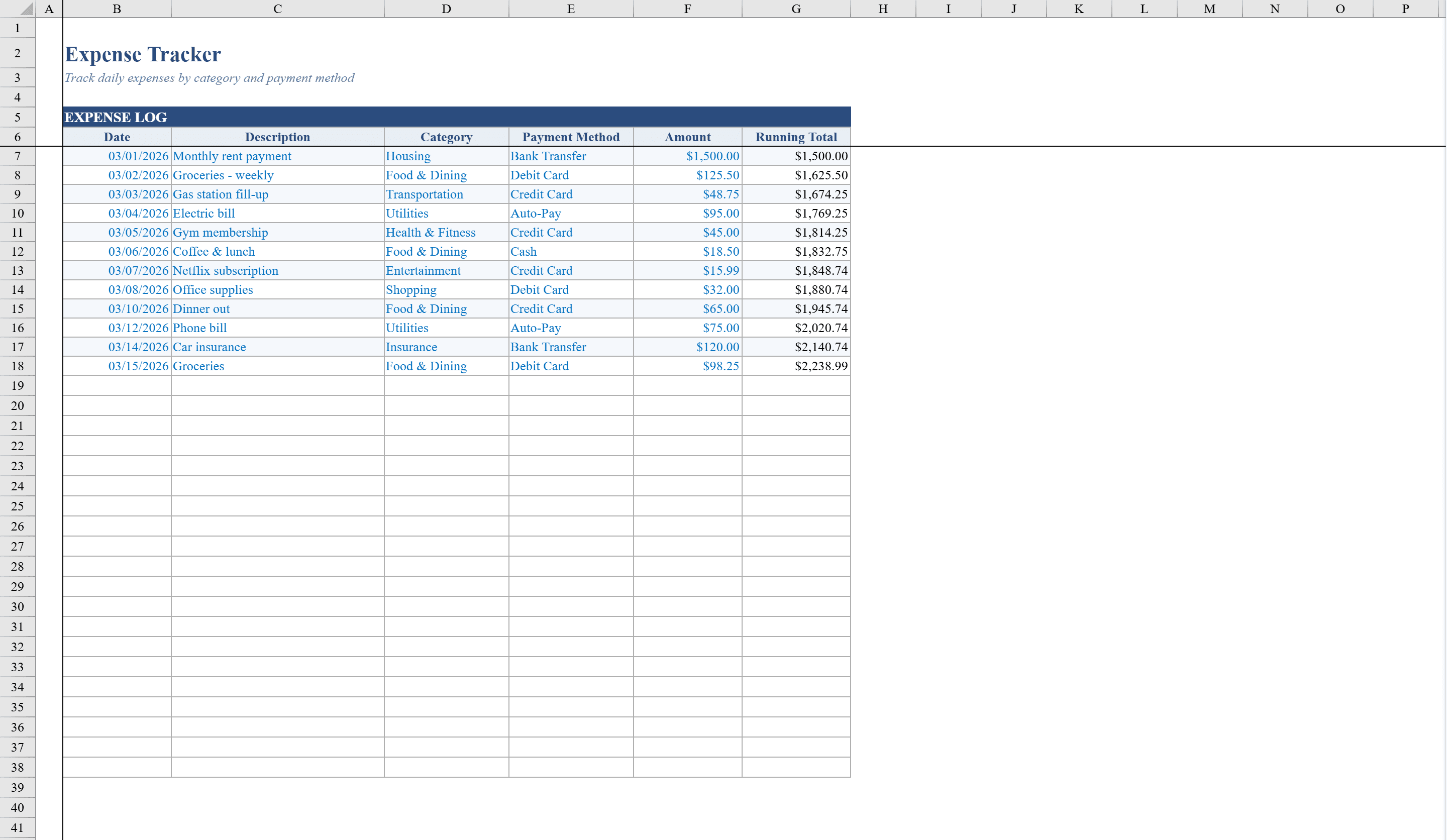This screenshot has width=1447, height=840.
Task: Click the Running Total header cell
Action: coord(796,137)
